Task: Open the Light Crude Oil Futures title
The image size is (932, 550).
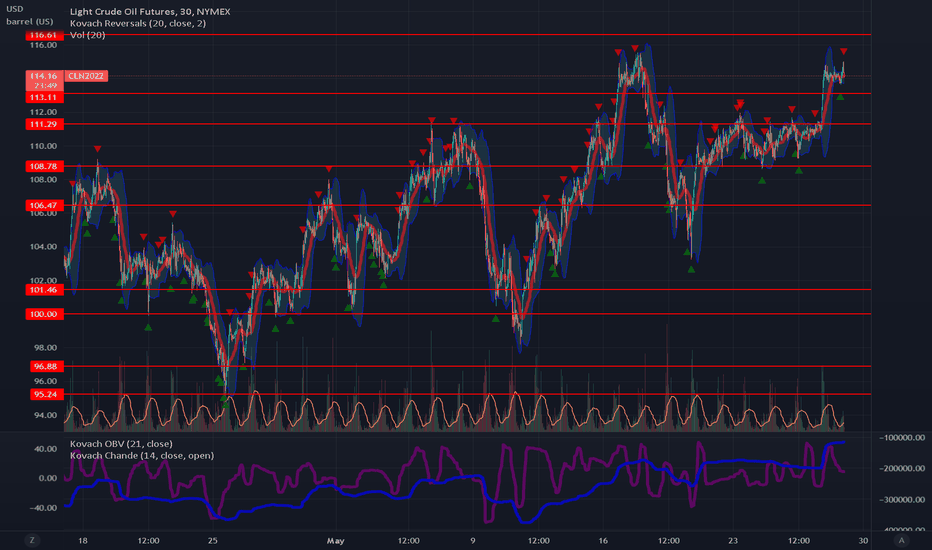Action: [x=150, y=11]
